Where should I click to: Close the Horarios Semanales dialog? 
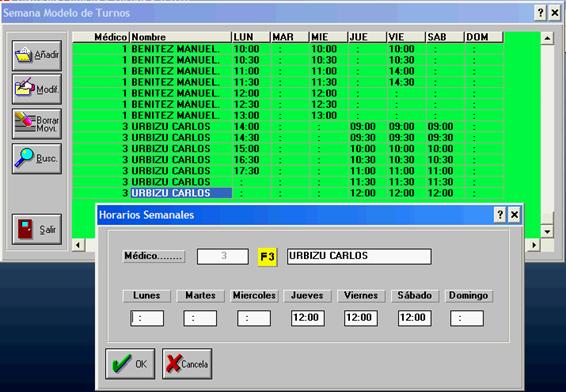514,215
